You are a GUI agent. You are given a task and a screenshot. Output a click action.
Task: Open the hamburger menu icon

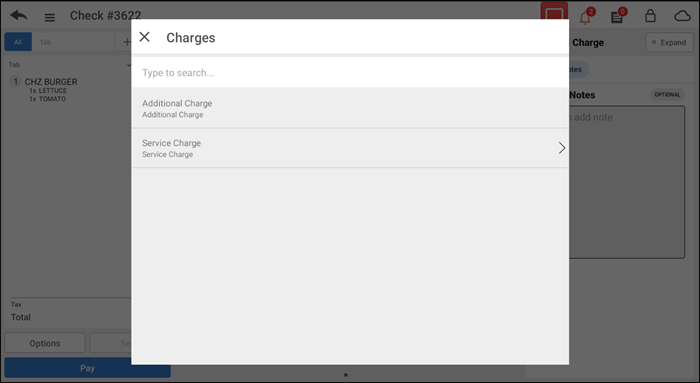pyautogui.click(x=50, y=17)
